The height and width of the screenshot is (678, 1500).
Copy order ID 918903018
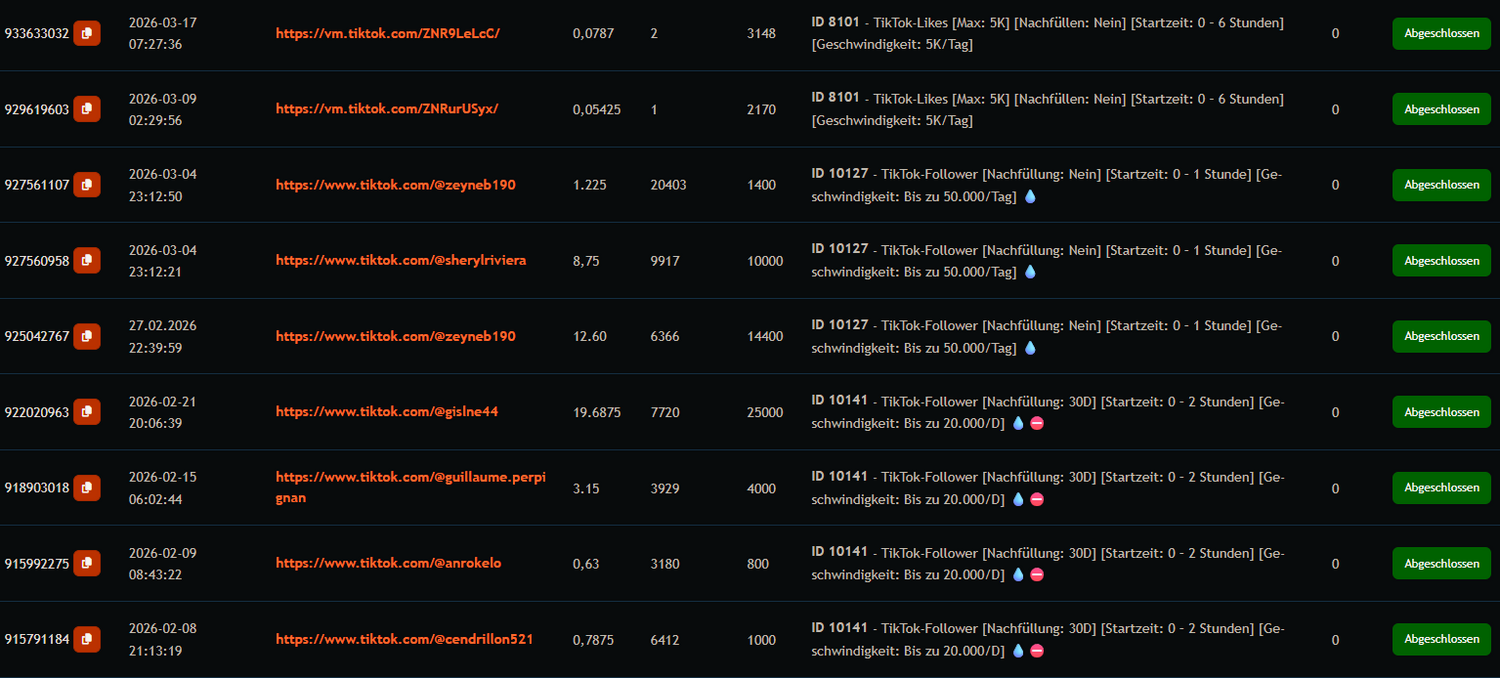tap(87, 488)
